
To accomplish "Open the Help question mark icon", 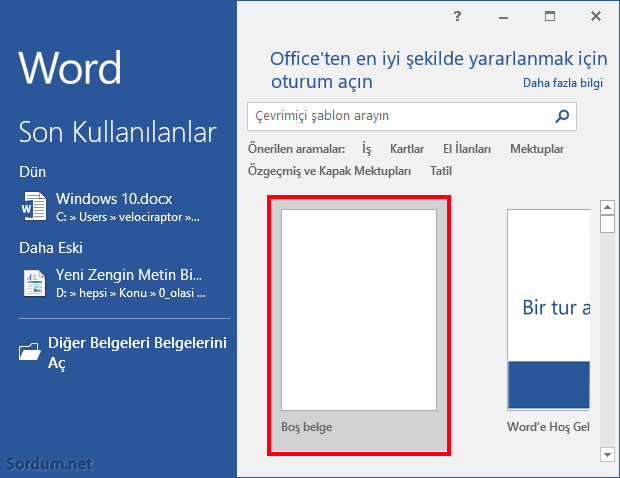I will [457, 16].
